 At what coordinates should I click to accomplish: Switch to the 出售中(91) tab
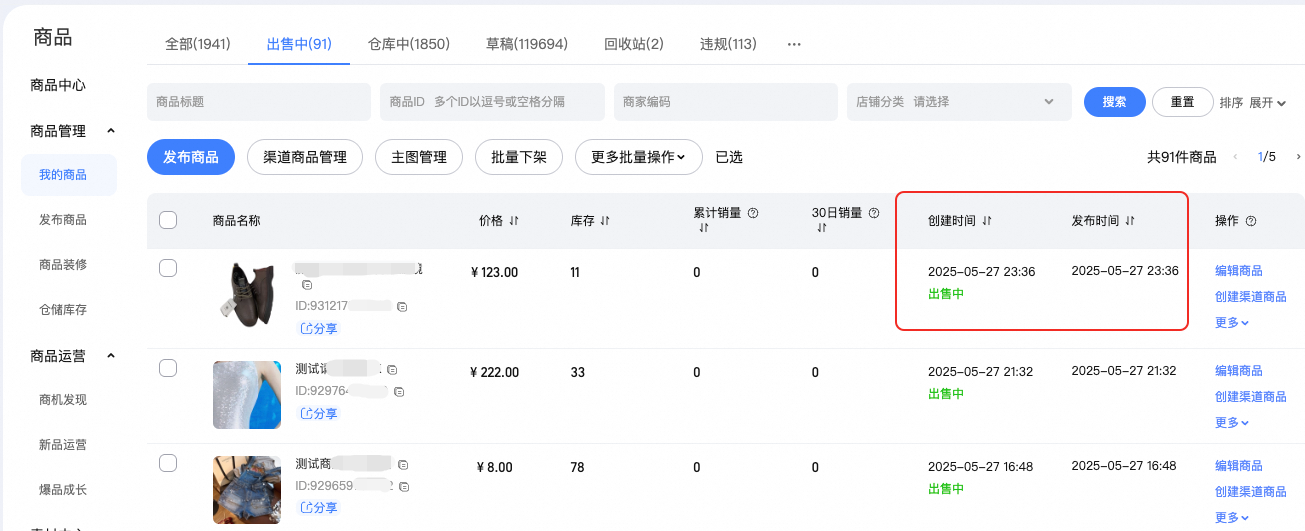(299, 44)
